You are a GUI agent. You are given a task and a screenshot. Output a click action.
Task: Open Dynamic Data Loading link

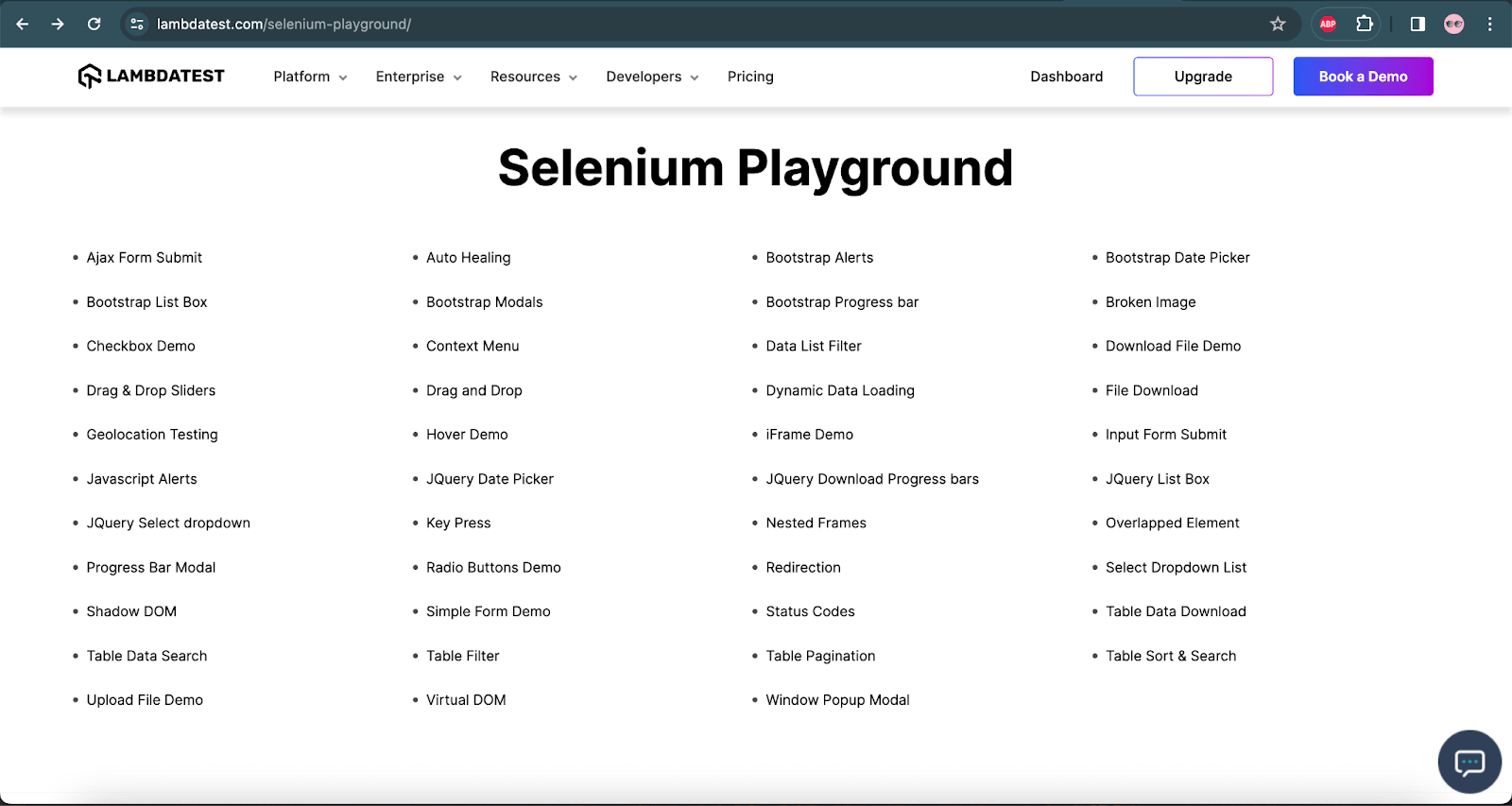pyautogui.click(x=840, y=390)
